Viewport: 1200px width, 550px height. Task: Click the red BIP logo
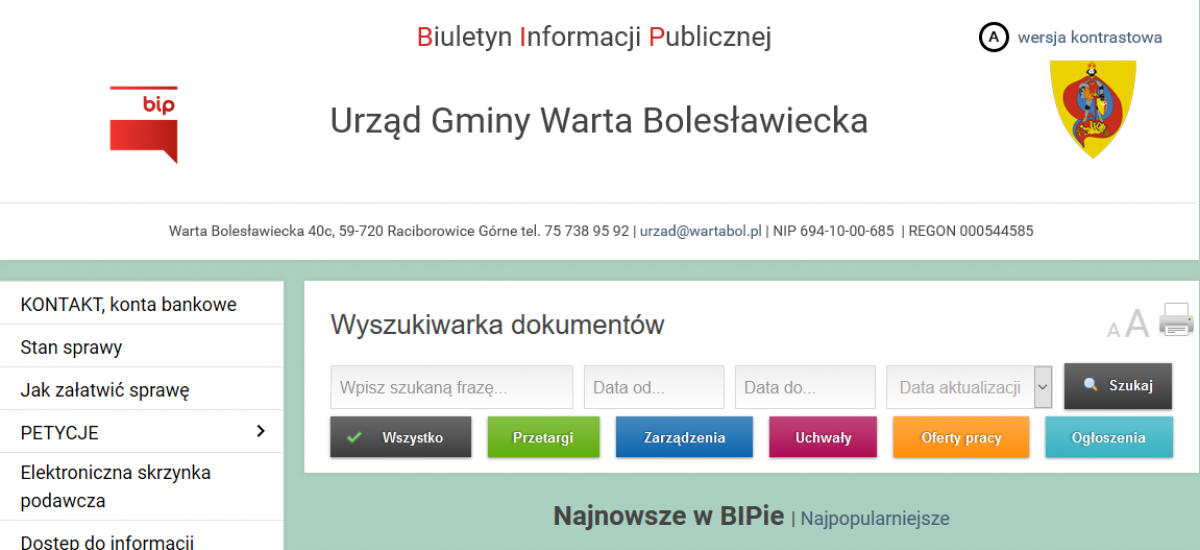[x=144, y=124]
